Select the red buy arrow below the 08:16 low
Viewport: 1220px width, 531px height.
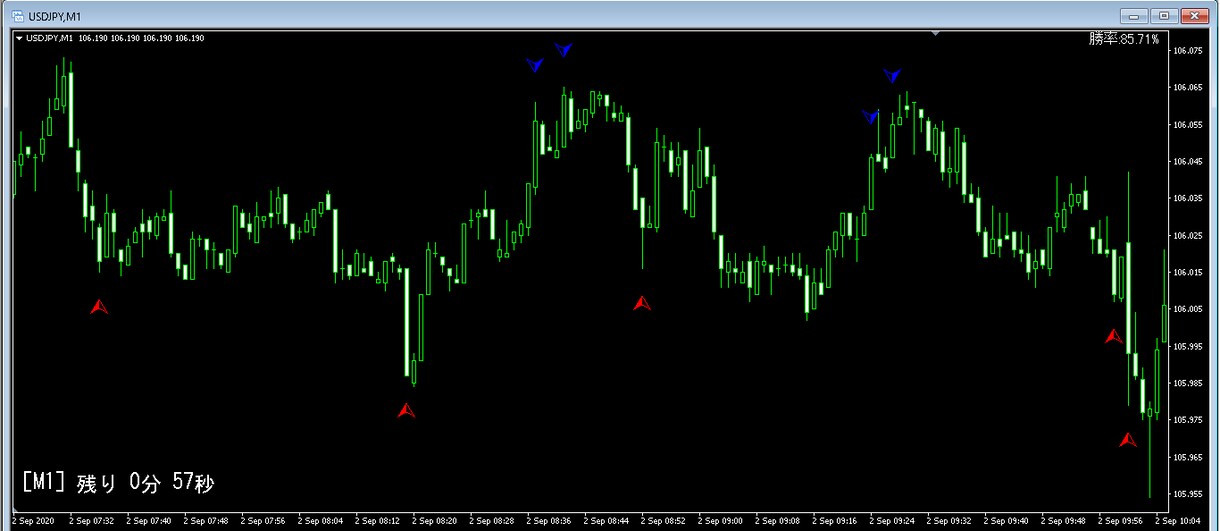(x=406, y=410)
